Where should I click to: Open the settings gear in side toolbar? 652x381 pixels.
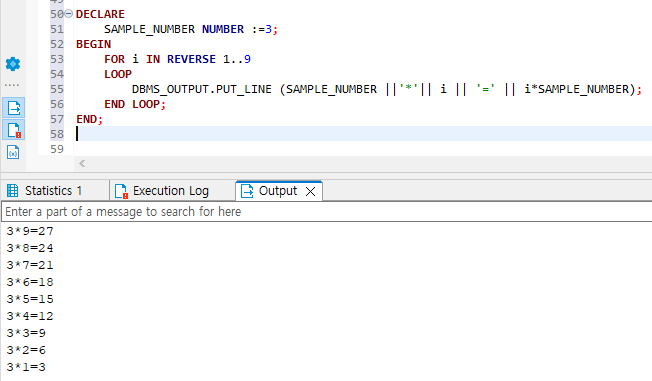(13, 64)
